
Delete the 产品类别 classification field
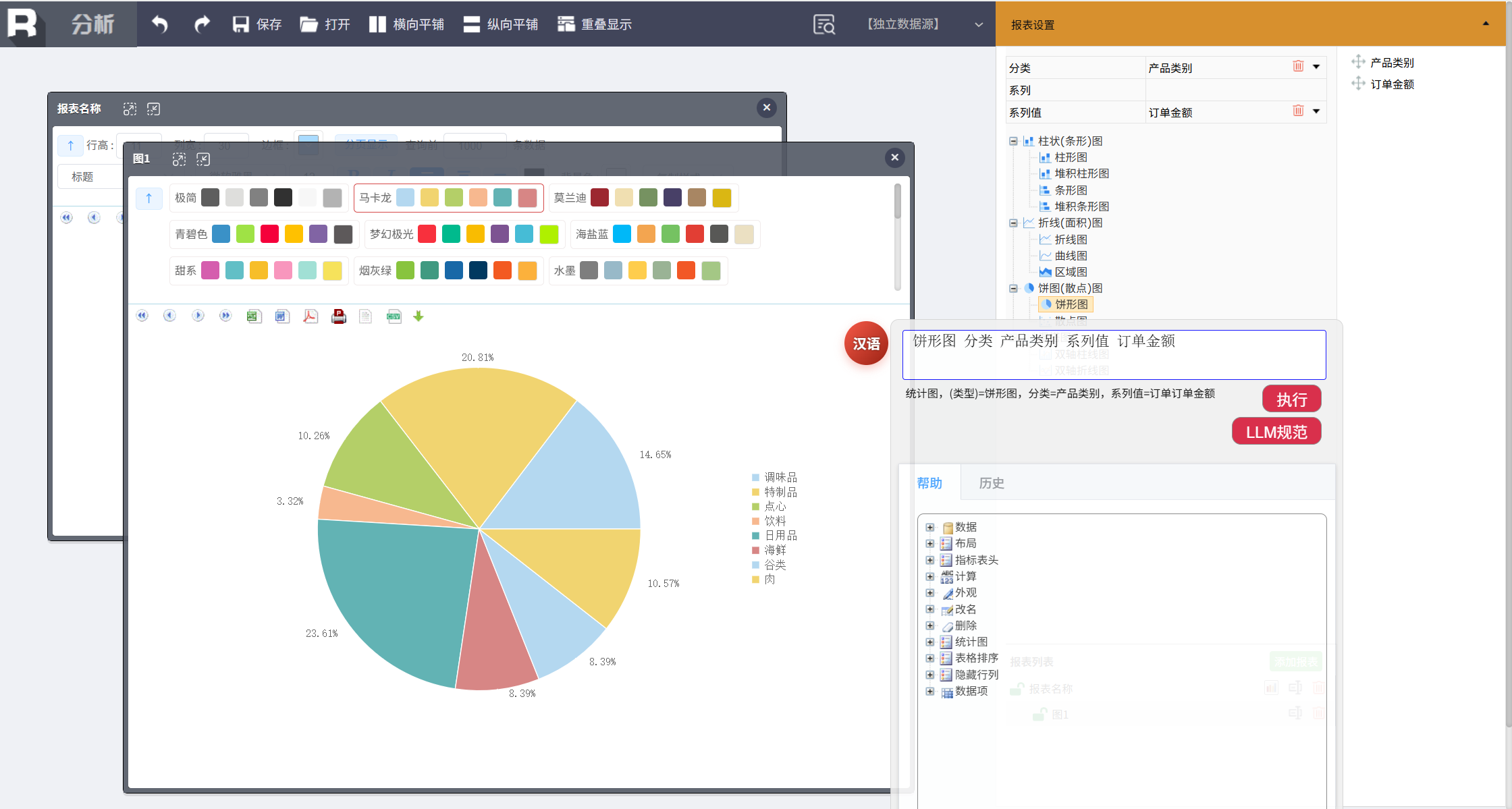click(x=1297, y=66)
